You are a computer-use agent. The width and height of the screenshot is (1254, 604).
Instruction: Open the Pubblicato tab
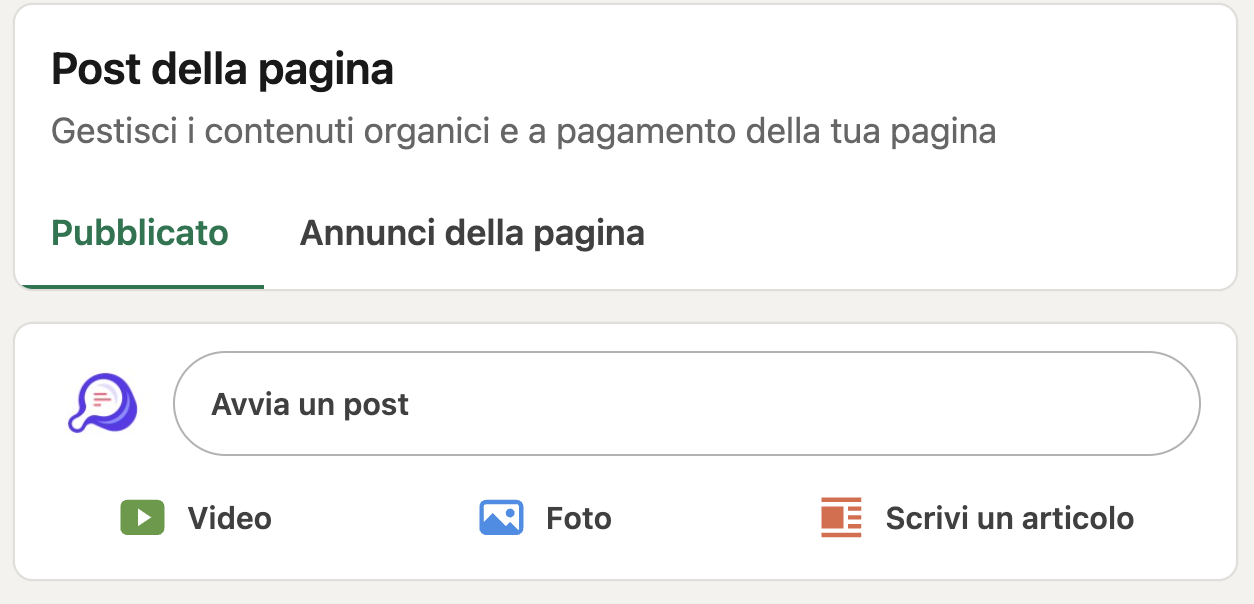(x=140, y=234)
